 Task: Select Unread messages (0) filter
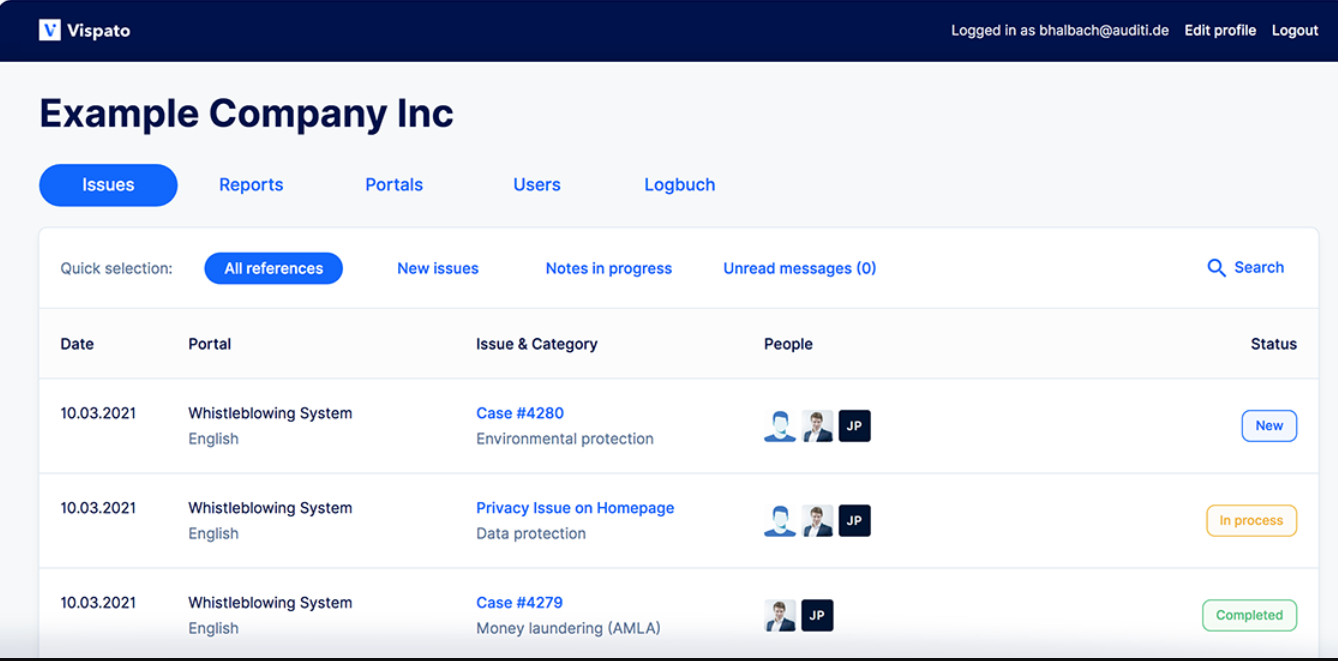pyautogui.click(x=799, y=268)
